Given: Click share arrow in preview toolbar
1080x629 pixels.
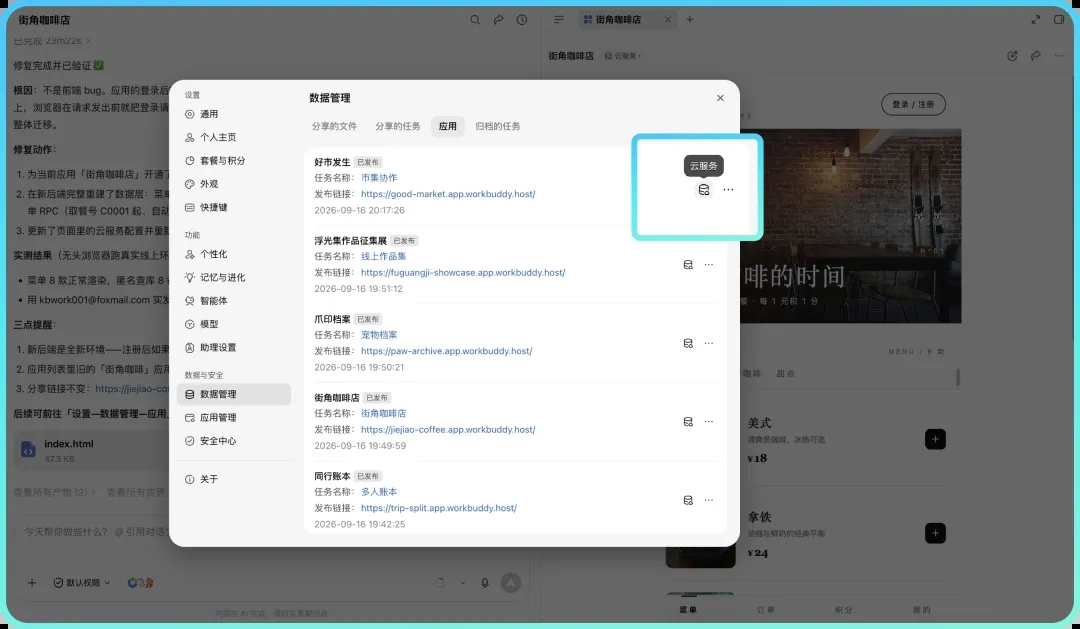Looking at the screenshot, I should (x=1035, y=56).
